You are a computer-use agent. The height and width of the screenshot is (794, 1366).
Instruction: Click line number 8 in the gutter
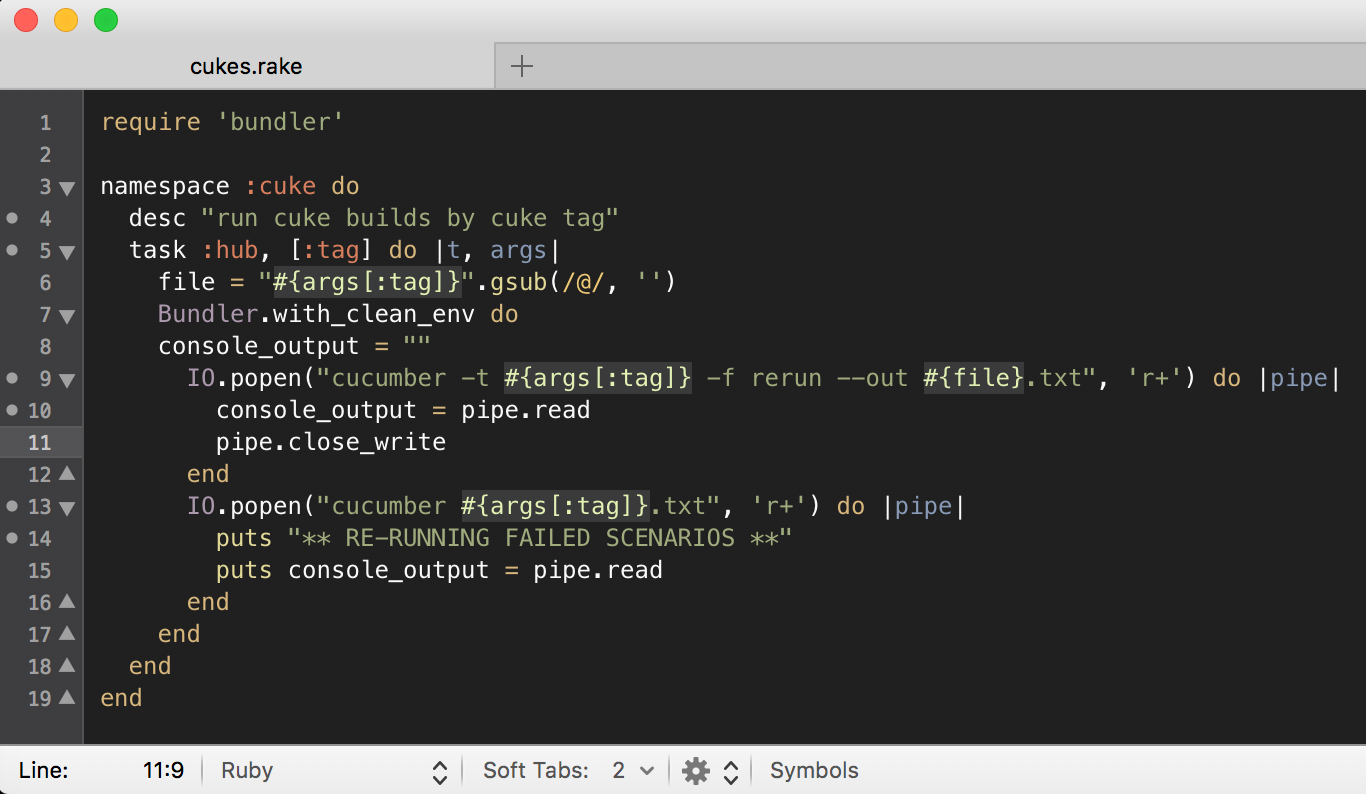pyautogui.click(x=45, y=347)
